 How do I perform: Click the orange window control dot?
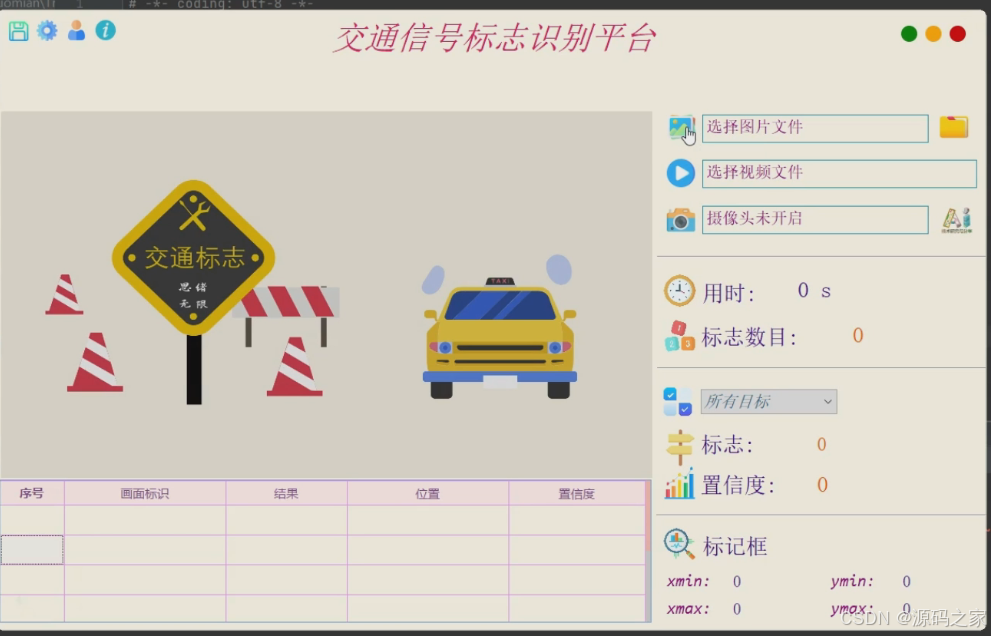coord(933,34)
